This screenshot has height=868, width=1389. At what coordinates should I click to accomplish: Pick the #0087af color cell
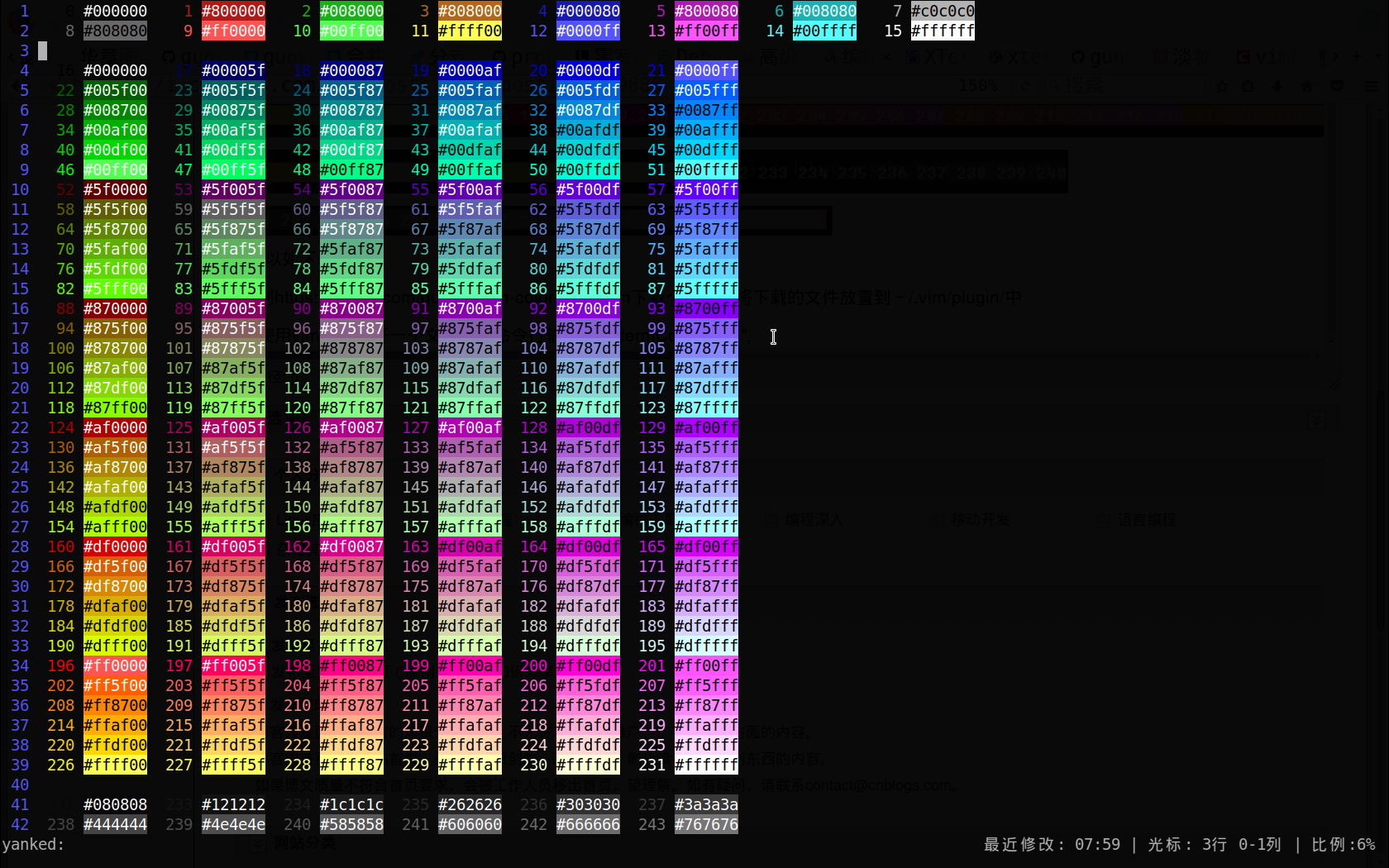(470, 110)
